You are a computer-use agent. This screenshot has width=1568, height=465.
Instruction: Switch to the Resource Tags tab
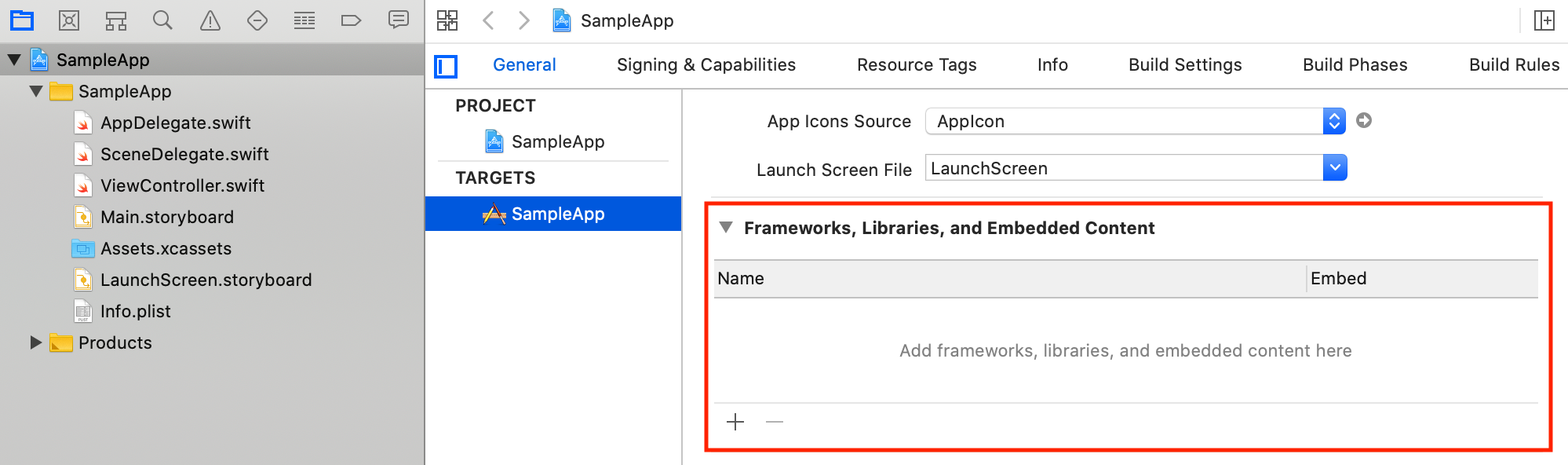[917, 65]
